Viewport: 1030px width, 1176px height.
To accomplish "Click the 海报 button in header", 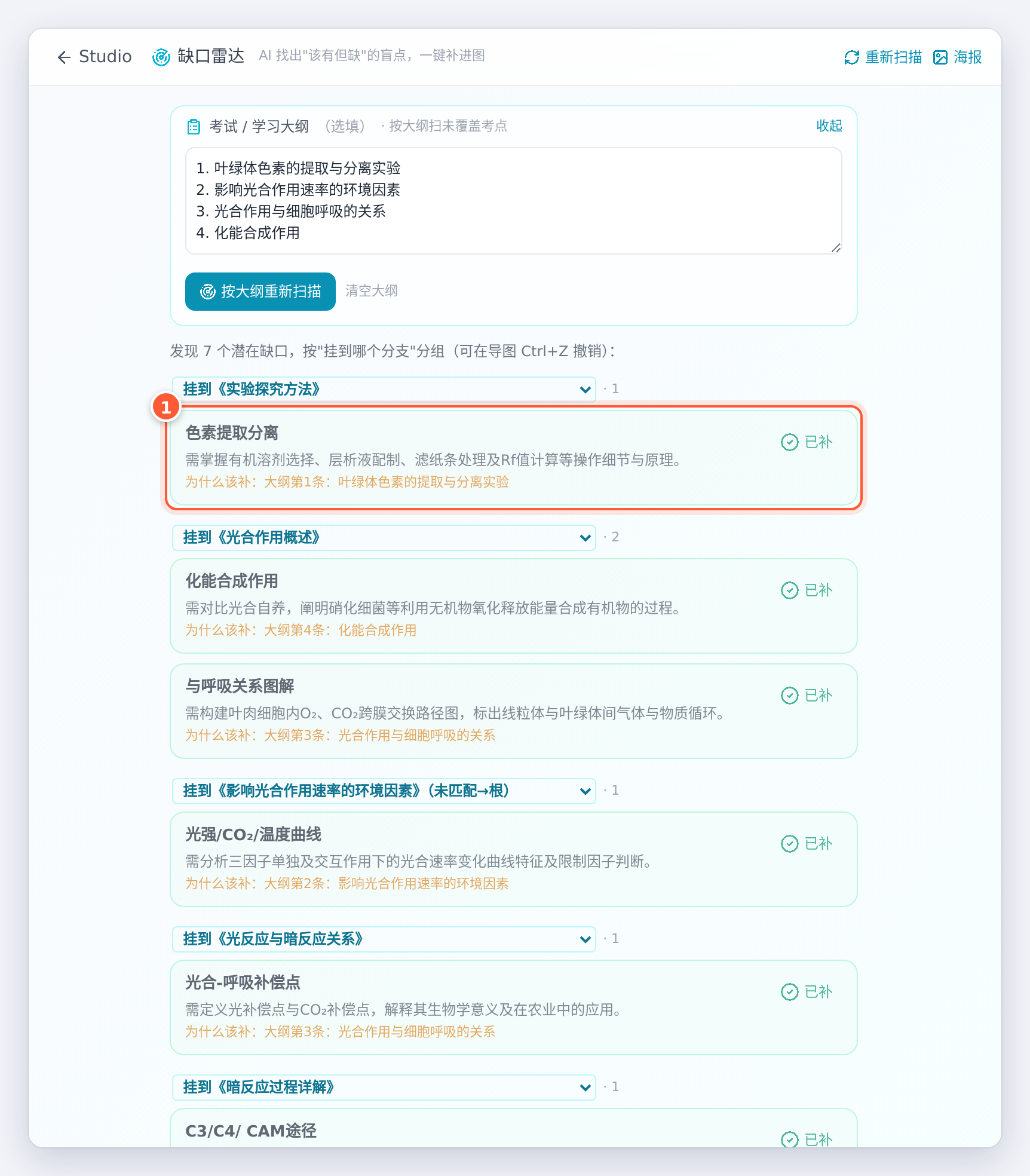I will click(x=958, y=57).
